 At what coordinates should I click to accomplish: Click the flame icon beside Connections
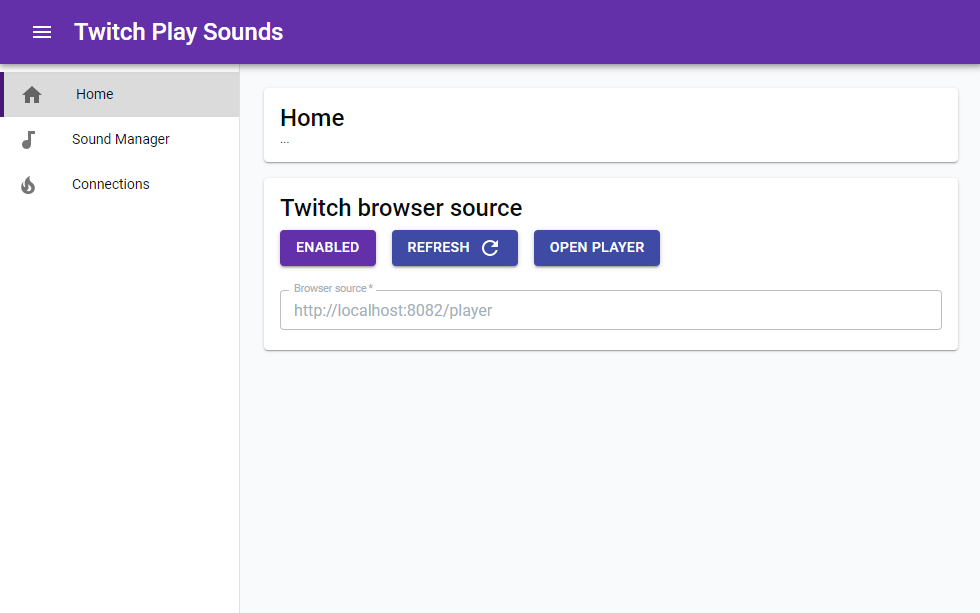28,185
